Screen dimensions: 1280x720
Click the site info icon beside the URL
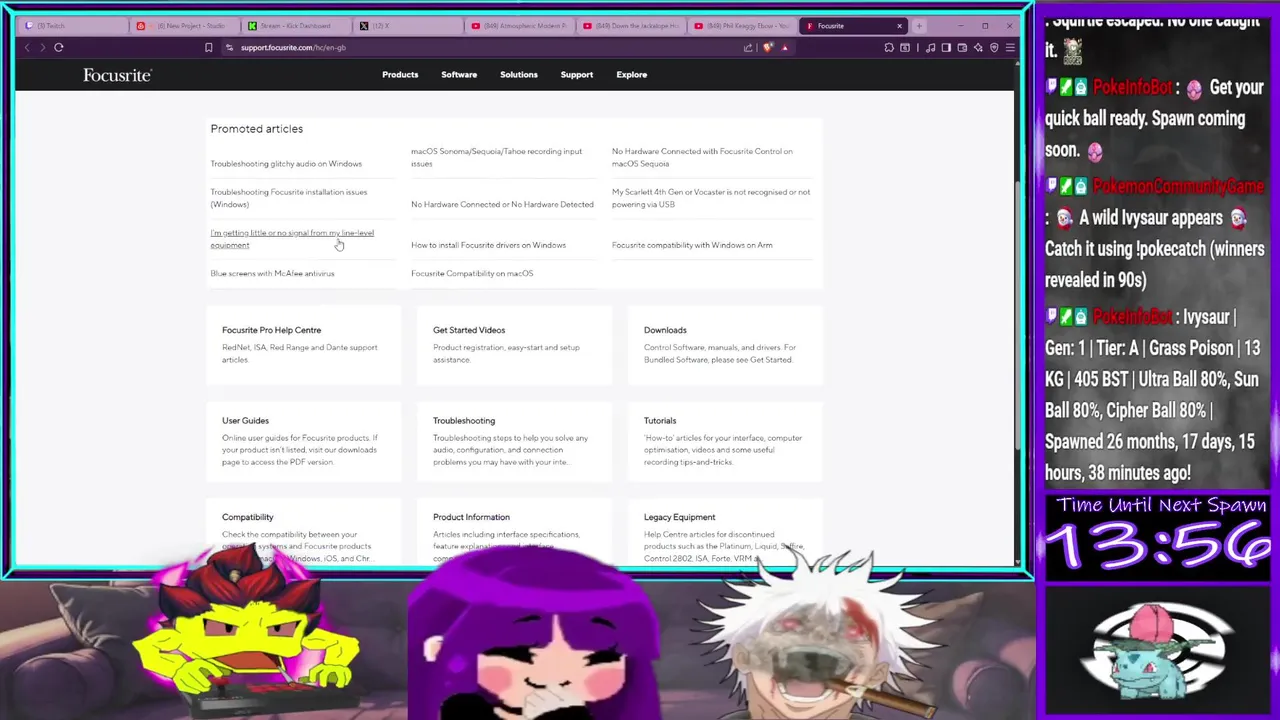tap(229, 47)
